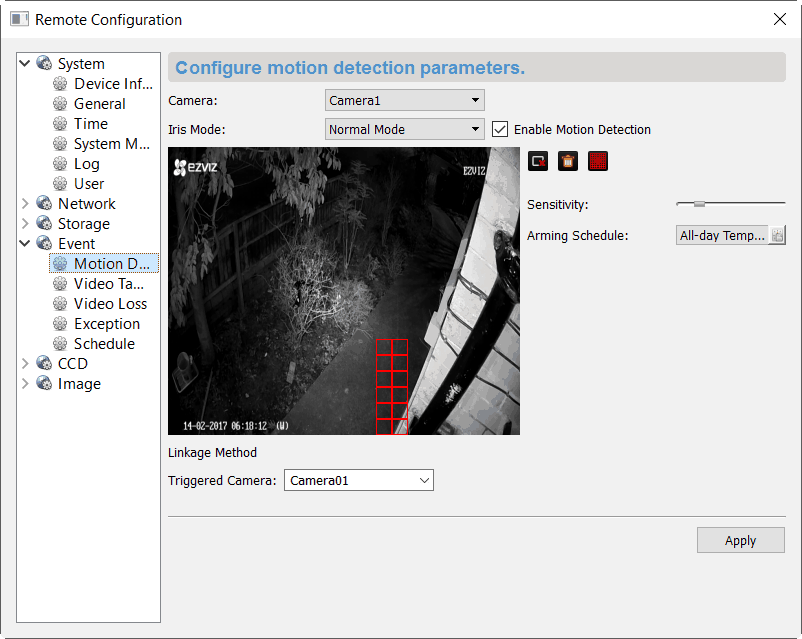
Task: Click the CCD node gear icon
Action: (x=44, y=364)
